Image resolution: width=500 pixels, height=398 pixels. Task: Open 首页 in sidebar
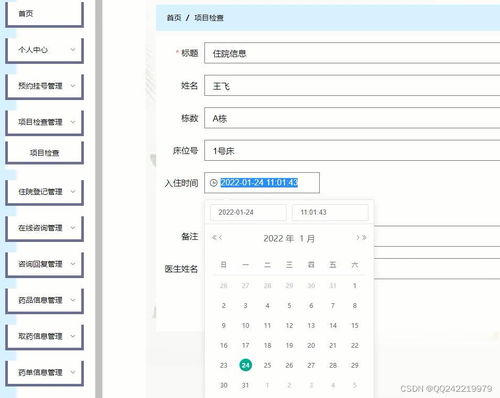coord(44,14)
